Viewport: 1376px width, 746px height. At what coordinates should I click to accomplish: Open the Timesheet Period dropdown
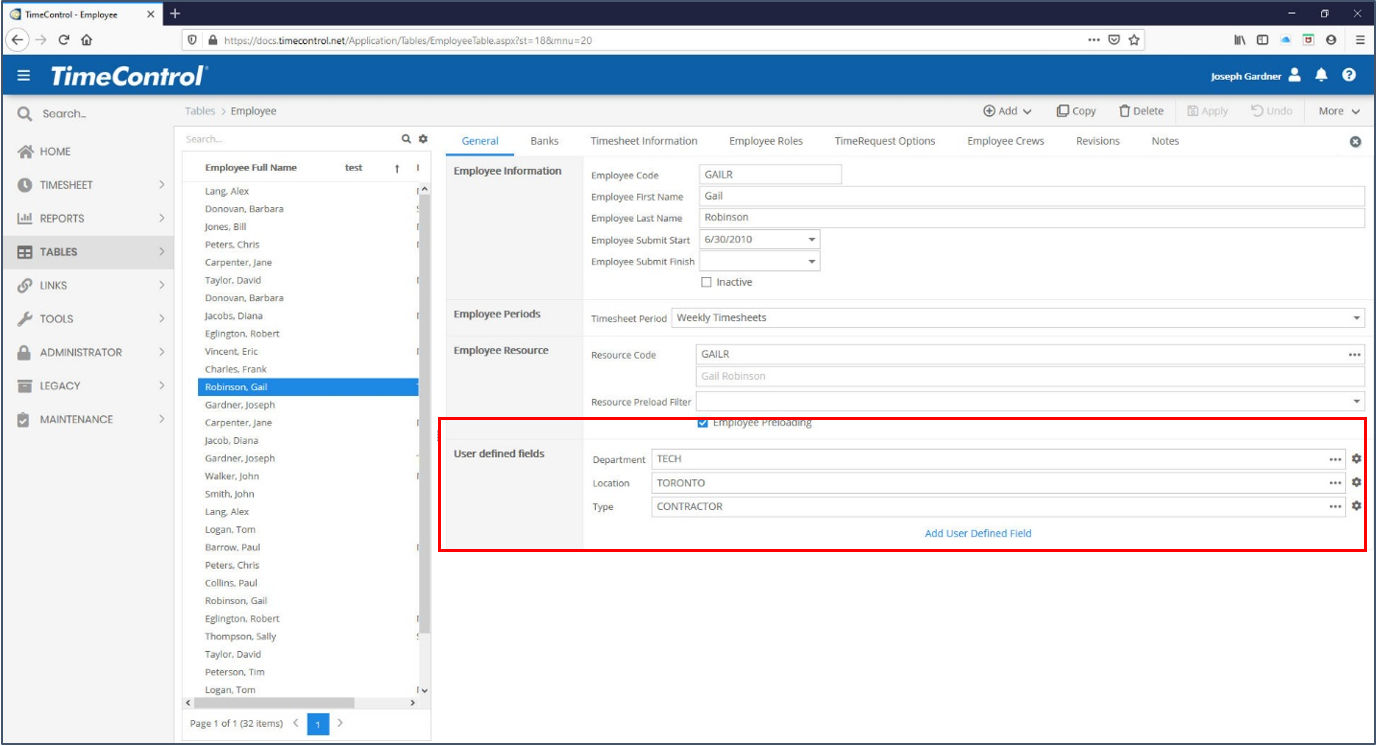[x=1358, y=317]
